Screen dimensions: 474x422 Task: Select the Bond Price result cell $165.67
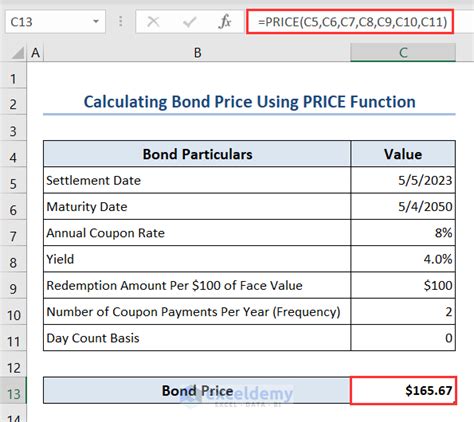pyautogui.click(x=403, y=390)
